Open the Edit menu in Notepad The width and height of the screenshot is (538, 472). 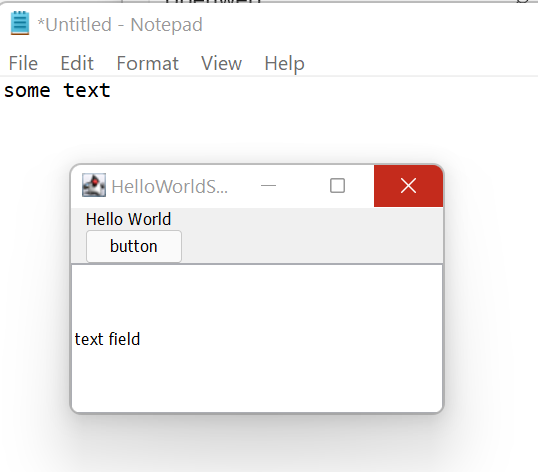(77, 63)
